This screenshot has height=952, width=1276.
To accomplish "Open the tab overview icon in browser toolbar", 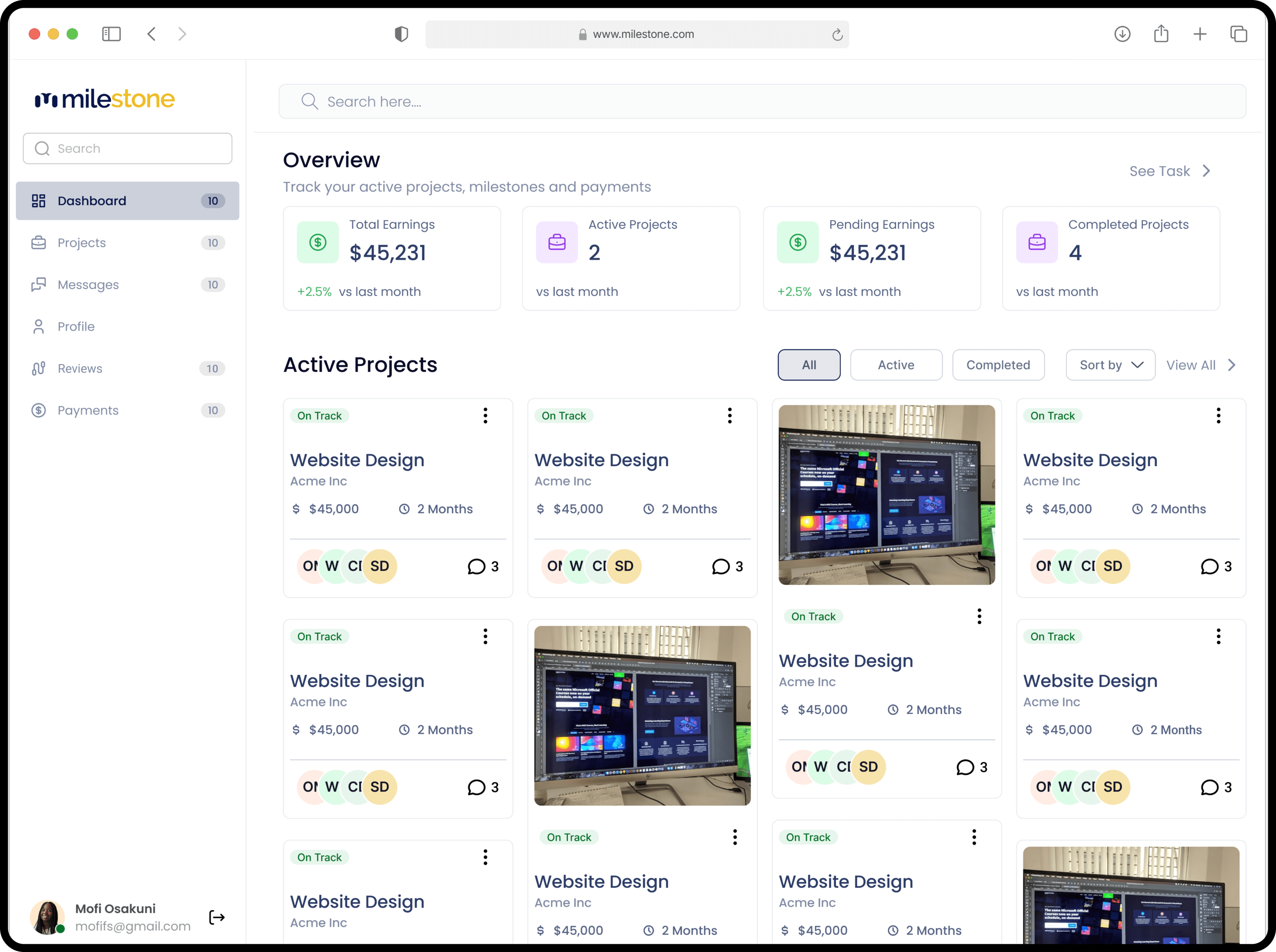I will click(x=1239, y=34).
